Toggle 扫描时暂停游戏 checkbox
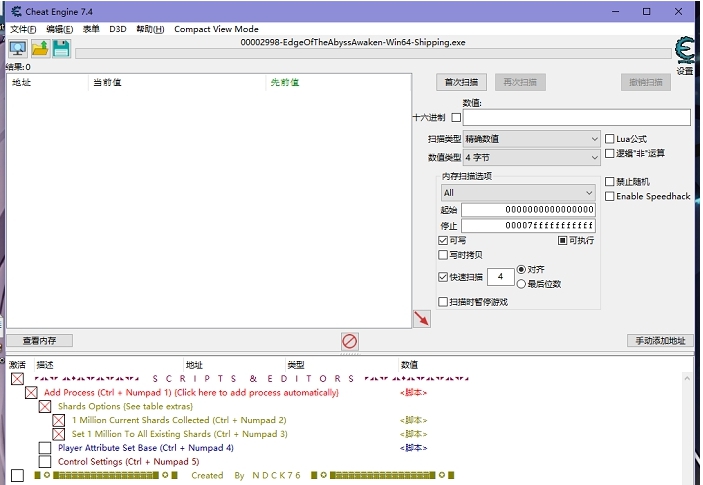703x485 pixels. pos(443,302)
